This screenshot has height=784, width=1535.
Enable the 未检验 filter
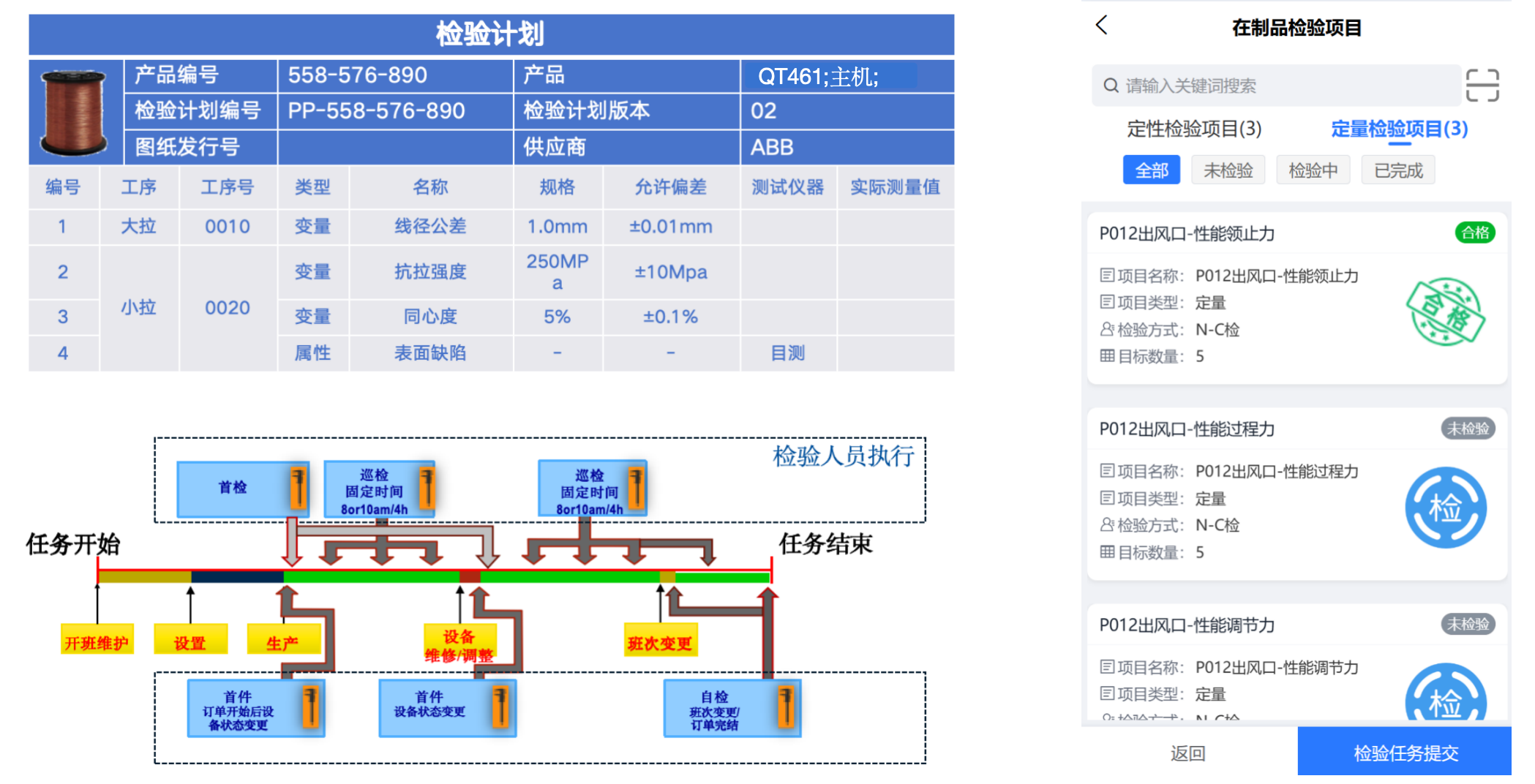1228,170
